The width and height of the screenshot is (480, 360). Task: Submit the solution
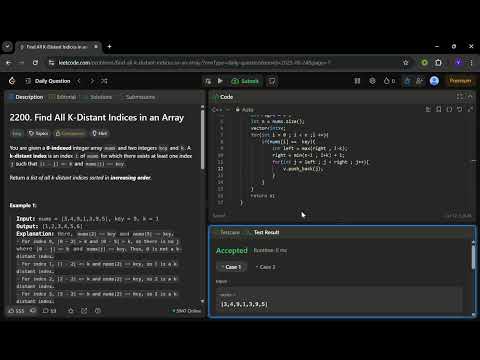coord(245,81)
